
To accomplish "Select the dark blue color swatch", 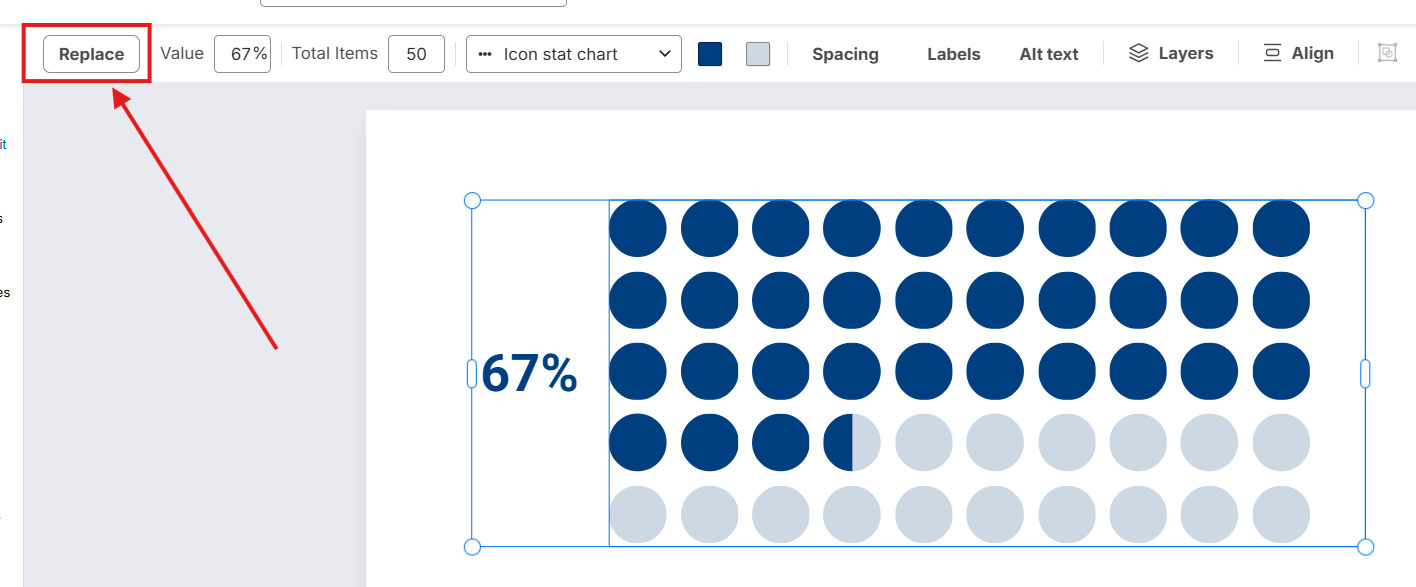I will (710, 54).
